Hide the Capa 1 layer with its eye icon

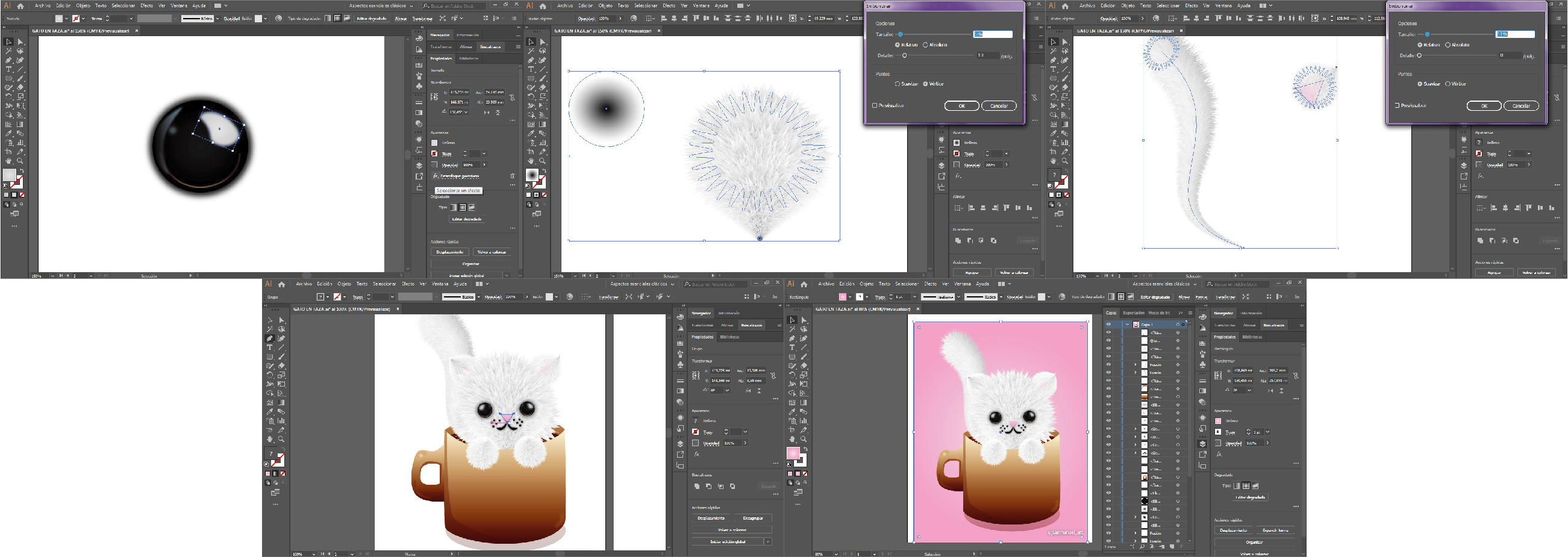[x=1108, y=325]
